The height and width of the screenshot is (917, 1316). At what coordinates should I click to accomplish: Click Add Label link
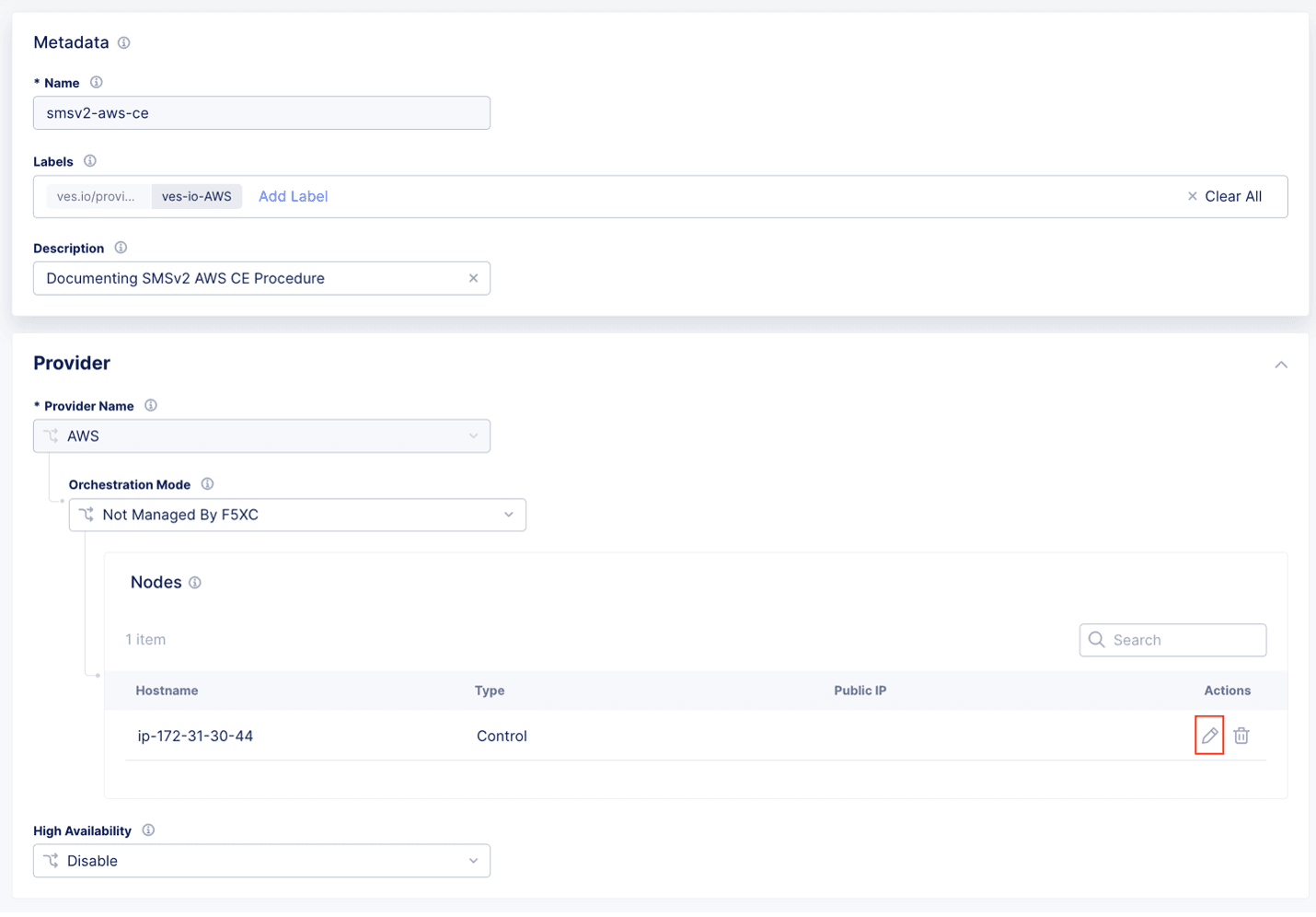click(x=293, y=196)
